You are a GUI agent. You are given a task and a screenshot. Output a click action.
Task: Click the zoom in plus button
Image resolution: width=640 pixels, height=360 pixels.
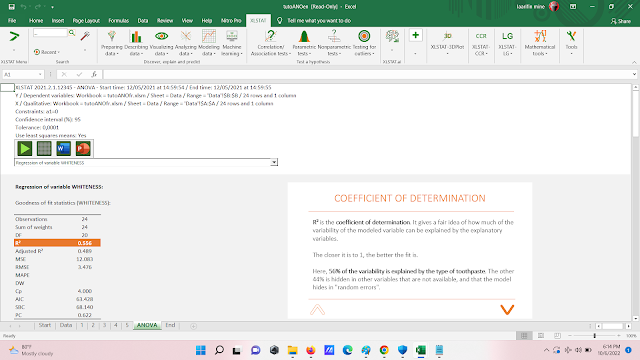[x=619, y=336]
